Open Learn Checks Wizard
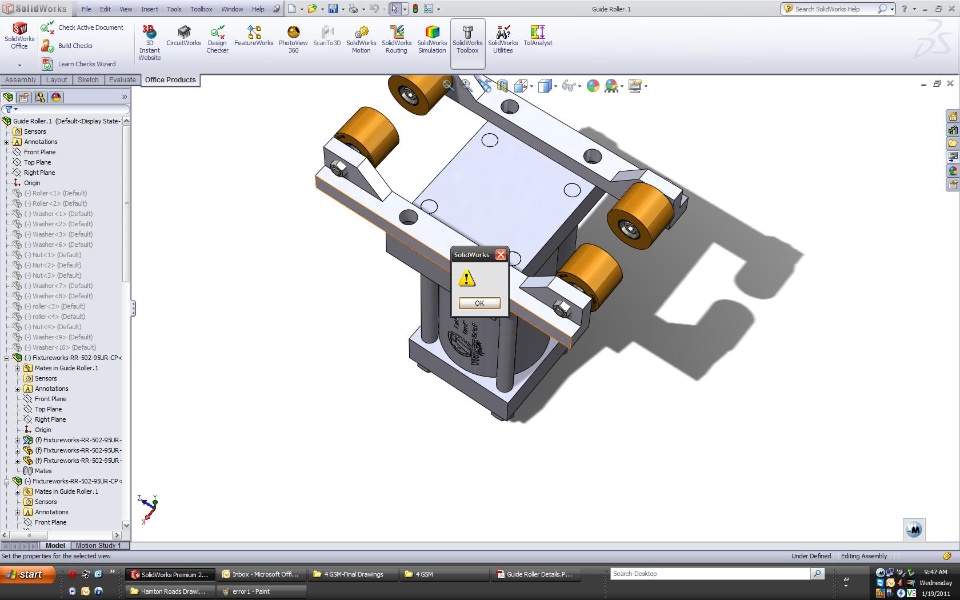The image size is (960, 600). [78, 64]
